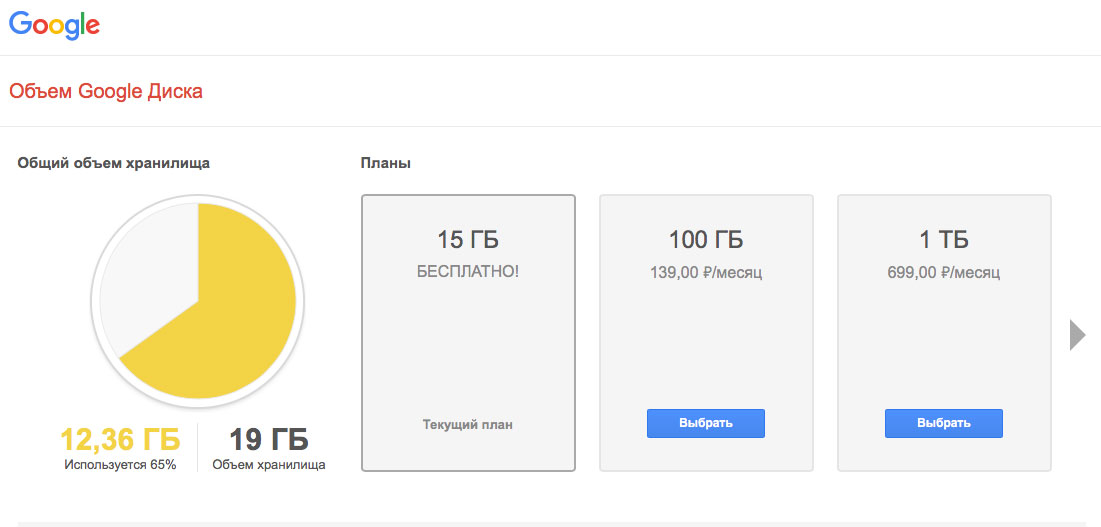Click the 12,36 ГБ used storage value
The image size is (1101, 527).
tap(120, 440)
